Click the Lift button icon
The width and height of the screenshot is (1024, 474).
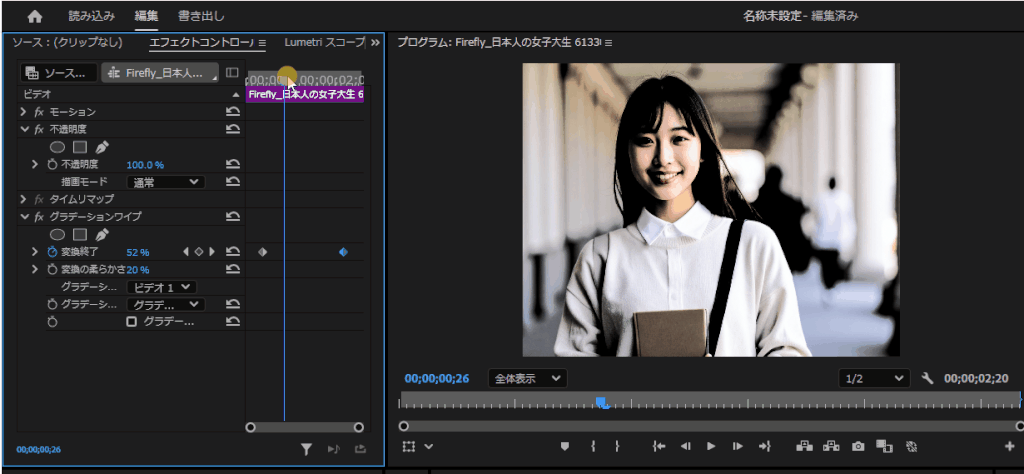804,447
